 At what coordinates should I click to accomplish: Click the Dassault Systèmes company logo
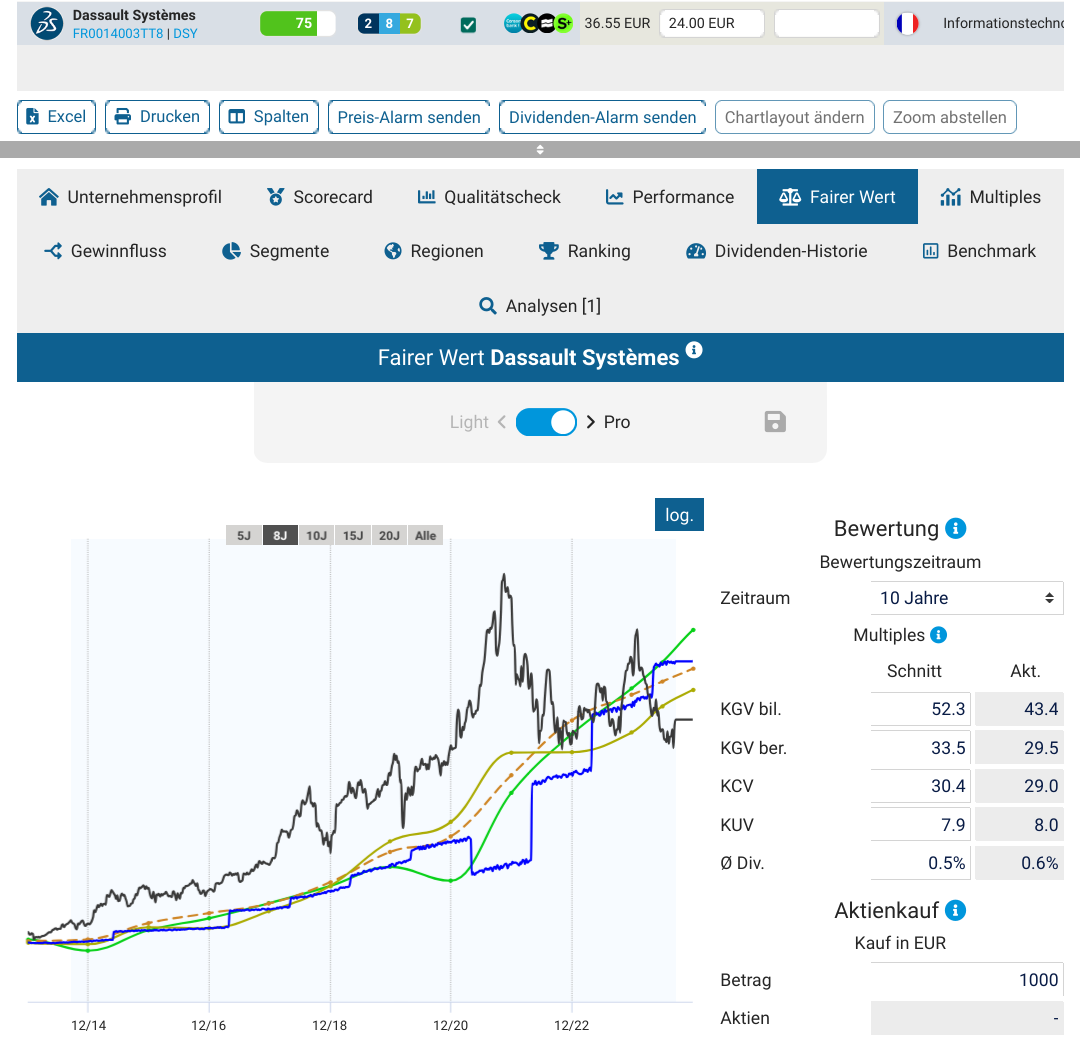(47, 23)
